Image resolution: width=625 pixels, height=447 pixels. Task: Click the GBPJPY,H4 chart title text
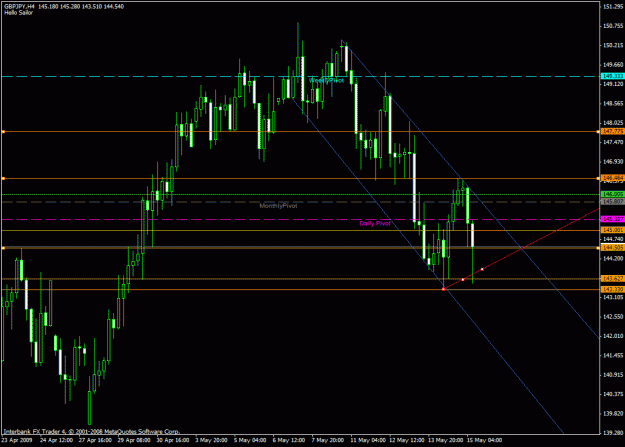pos(19,7)
